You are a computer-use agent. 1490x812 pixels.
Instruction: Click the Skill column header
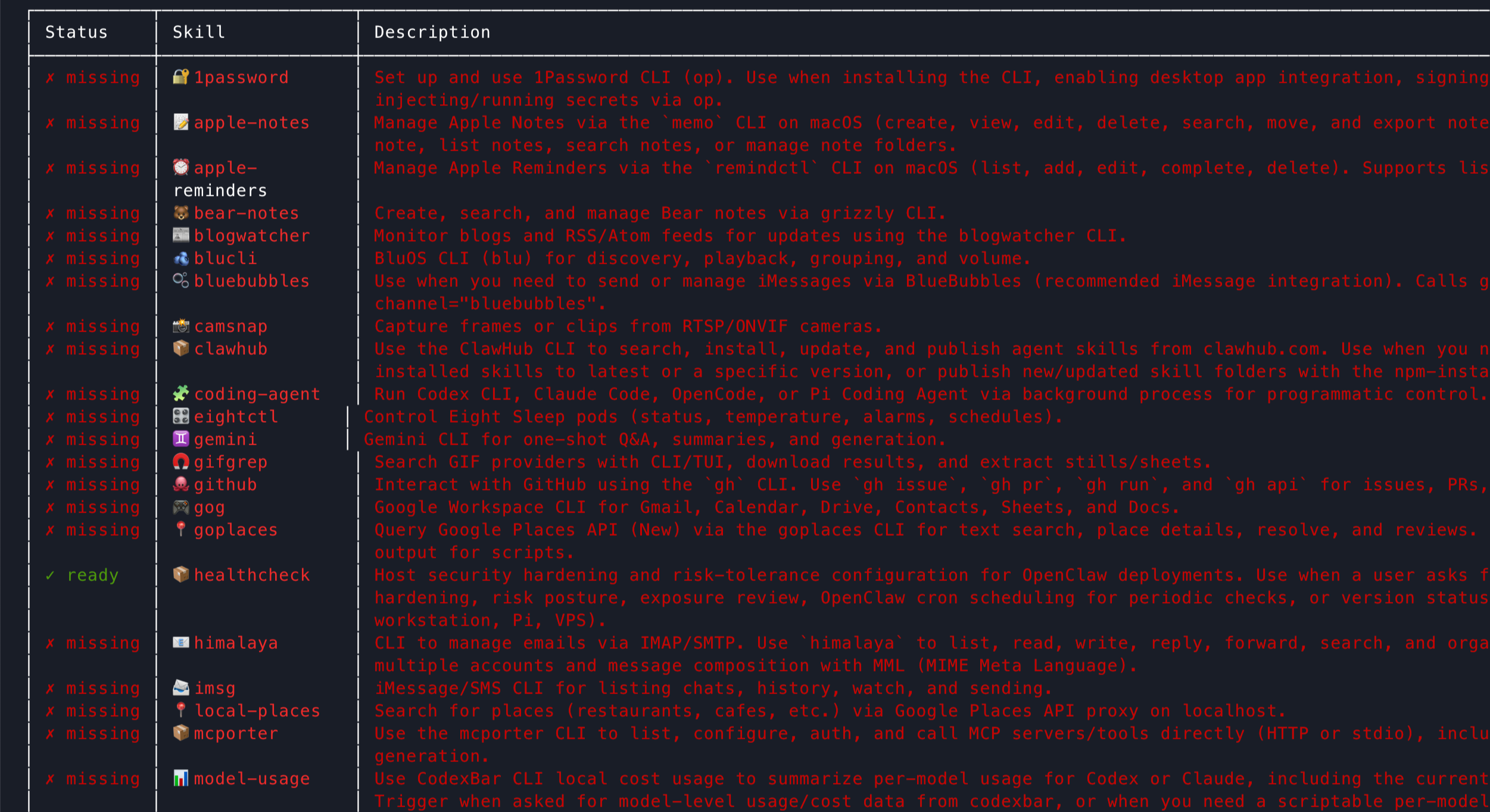[199, 32]
